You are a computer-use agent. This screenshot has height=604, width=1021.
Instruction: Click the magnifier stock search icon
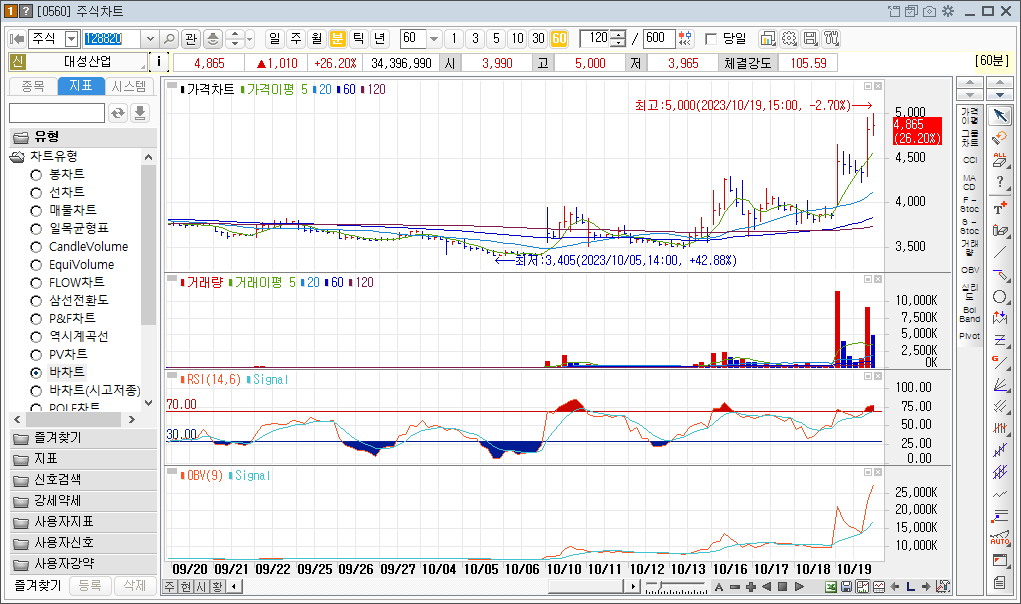[169, 38]
